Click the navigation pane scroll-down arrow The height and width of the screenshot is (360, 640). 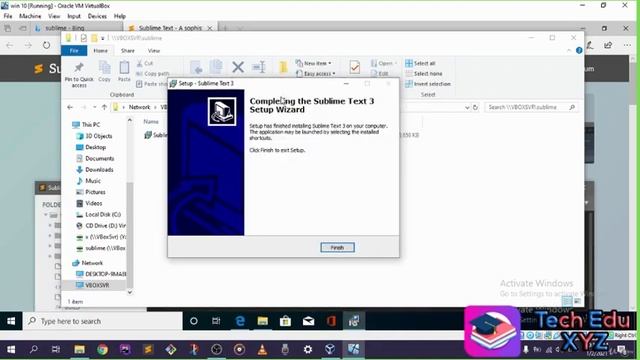130,292
